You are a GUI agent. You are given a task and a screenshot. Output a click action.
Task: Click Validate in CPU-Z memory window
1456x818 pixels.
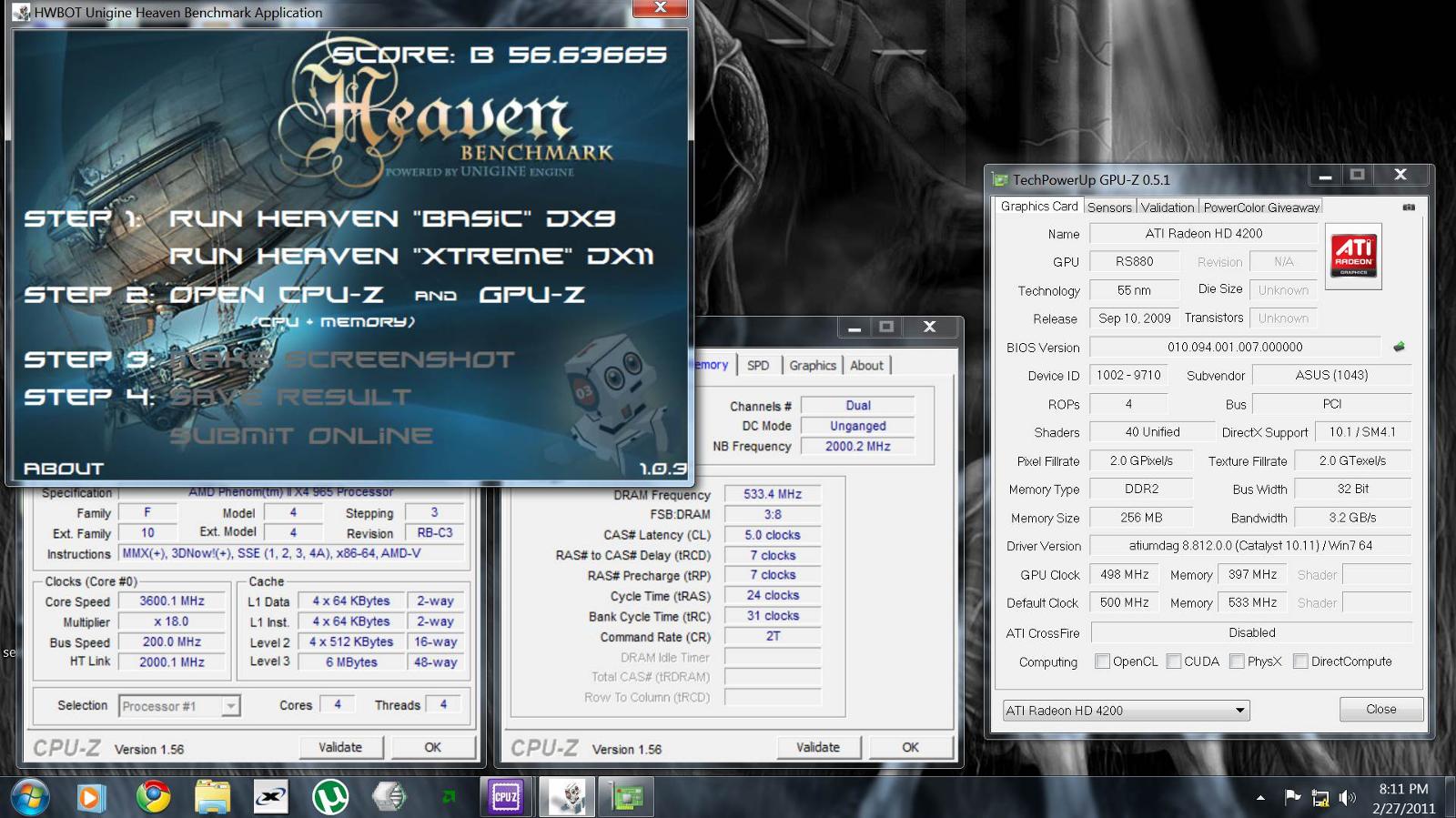(817, 747)
